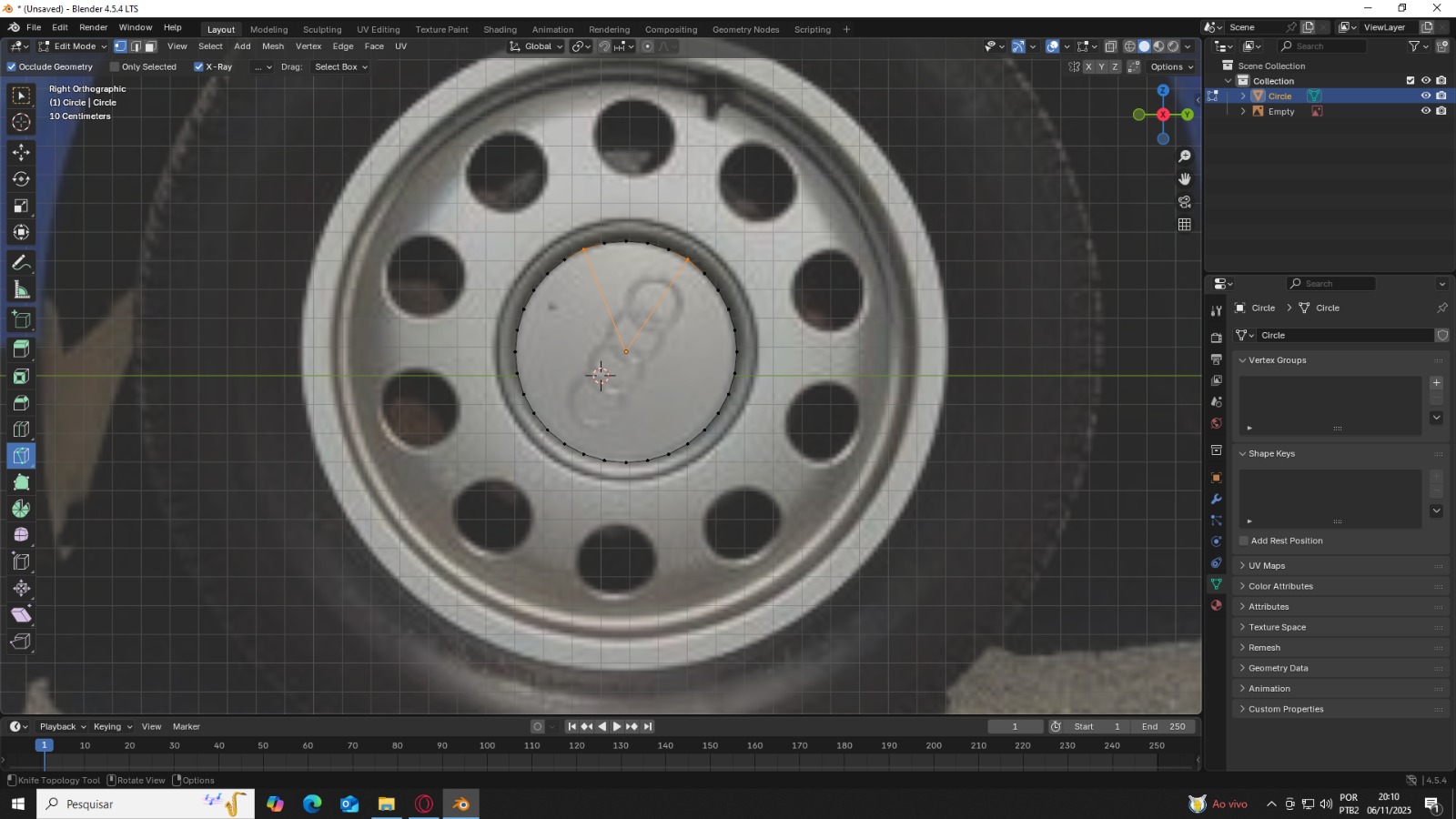Click the Start frame value field
The image size is (1456, 819).
pos(1097,727)
